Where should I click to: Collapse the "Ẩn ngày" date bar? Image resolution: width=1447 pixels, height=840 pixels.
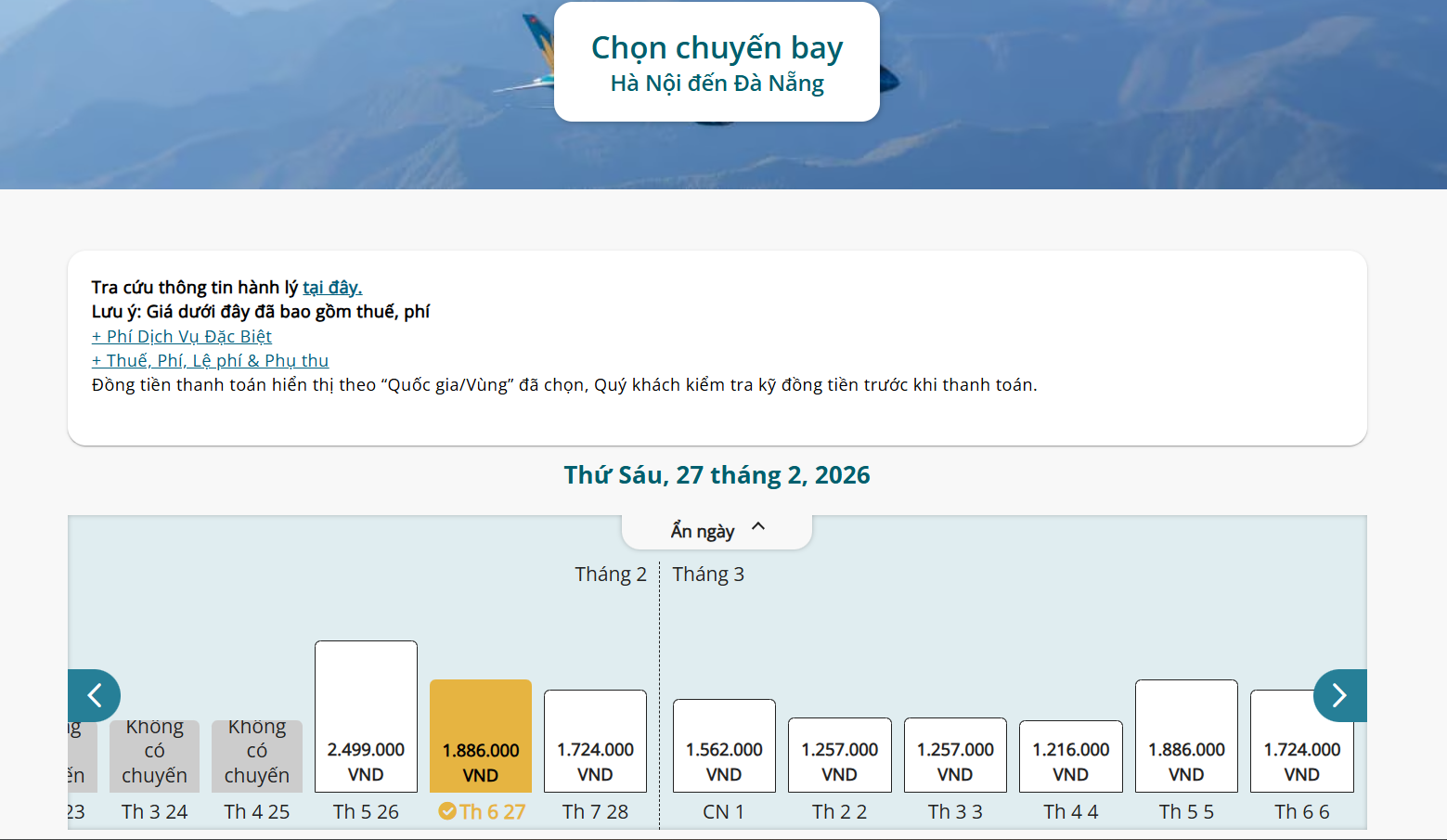[717, 530]
